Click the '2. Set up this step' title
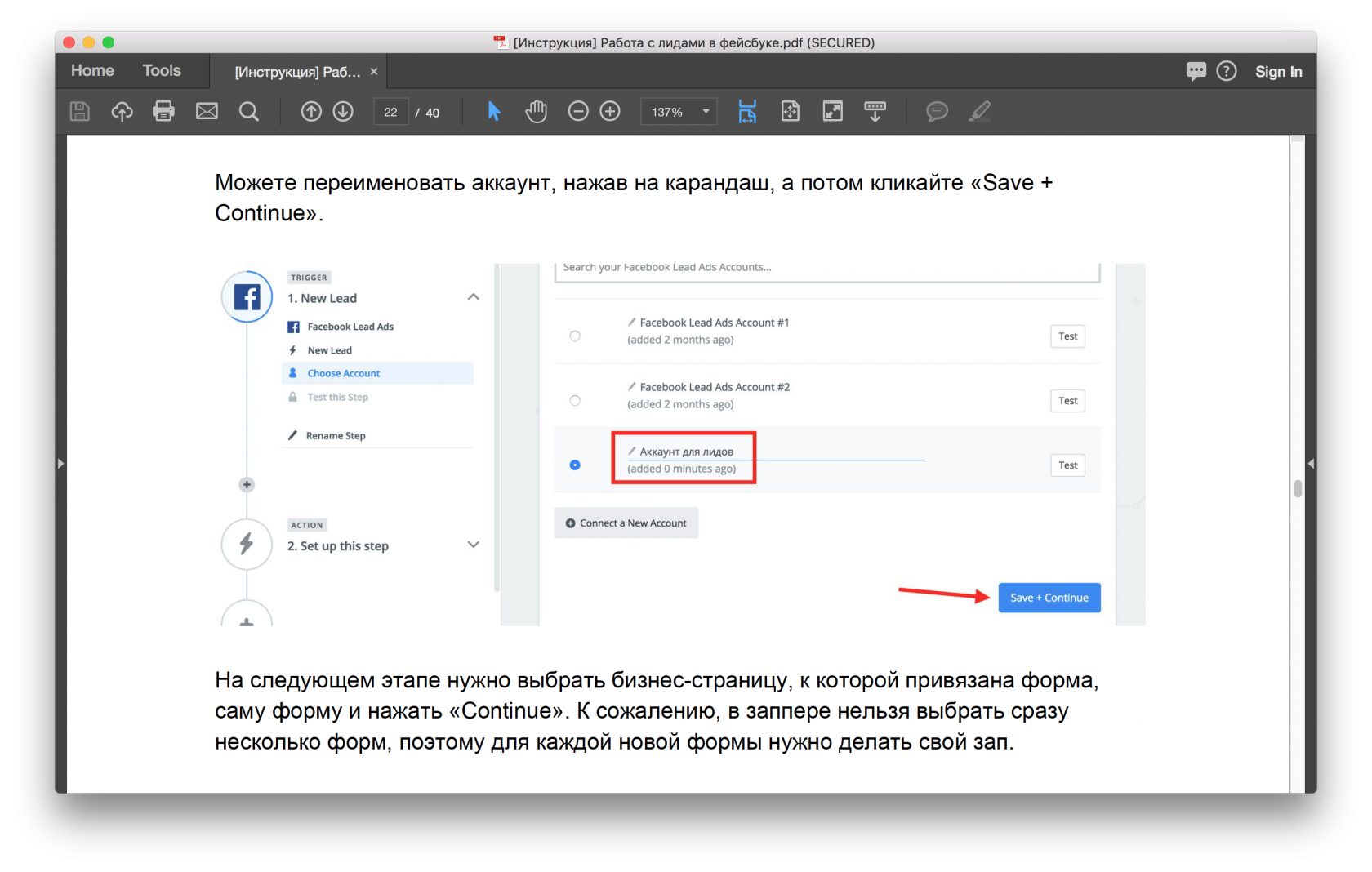 coord(338,545)
